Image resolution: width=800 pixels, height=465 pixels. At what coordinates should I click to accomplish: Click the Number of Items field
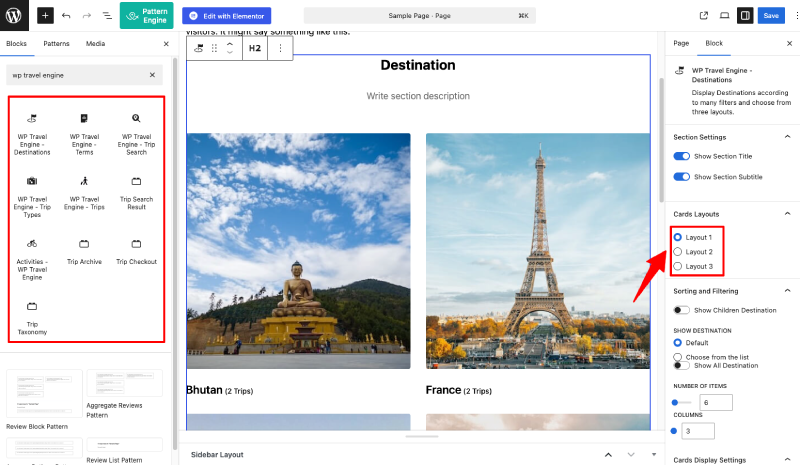click(716, 402)
